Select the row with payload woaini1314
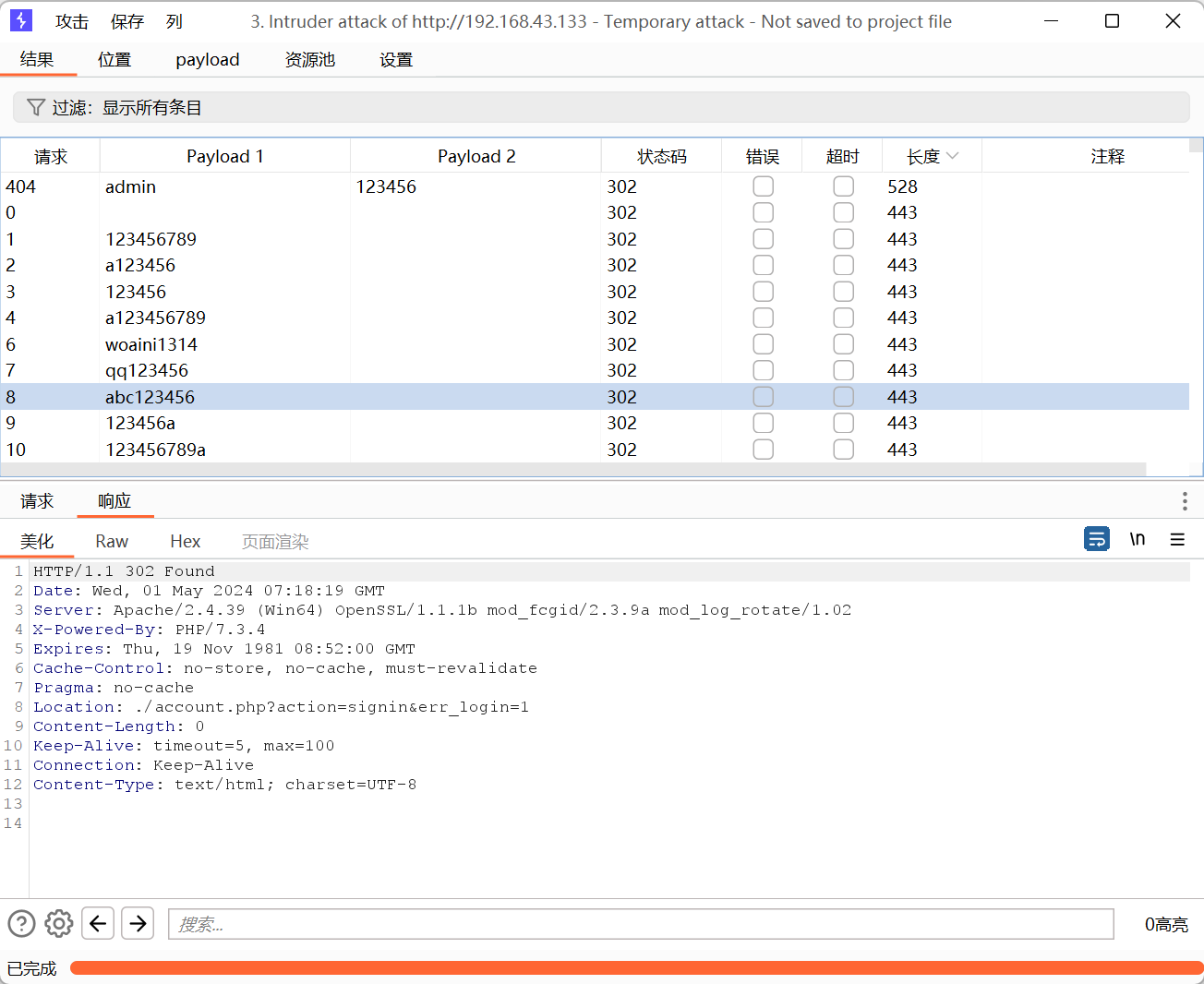The height and width of the screenshot is (984, 1204). [596, 344]
